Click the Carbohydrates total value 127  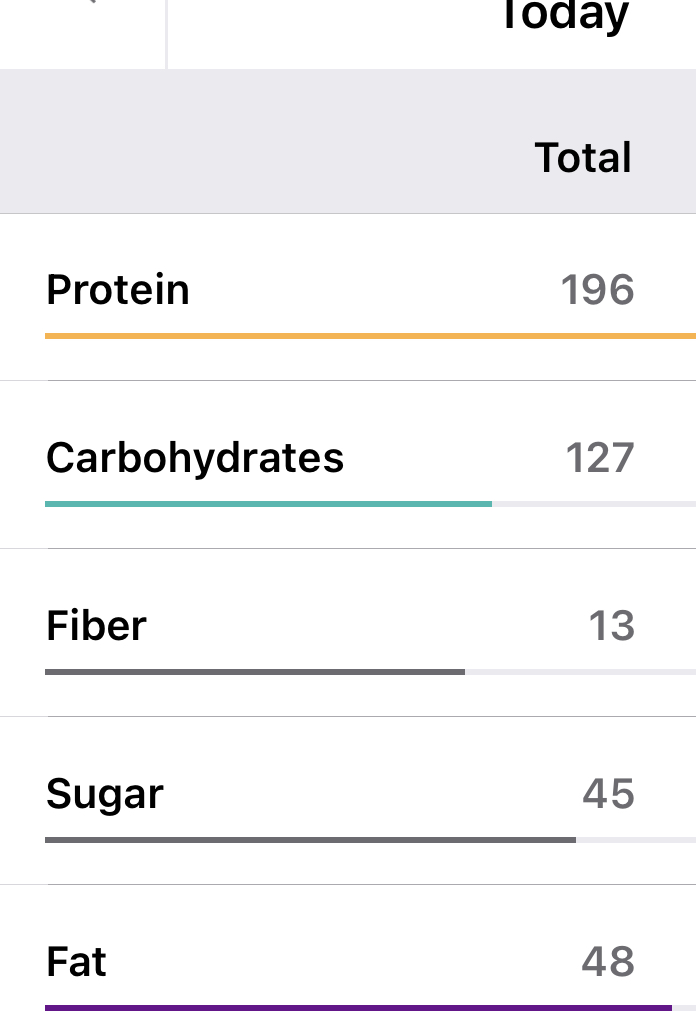point(600,458)
